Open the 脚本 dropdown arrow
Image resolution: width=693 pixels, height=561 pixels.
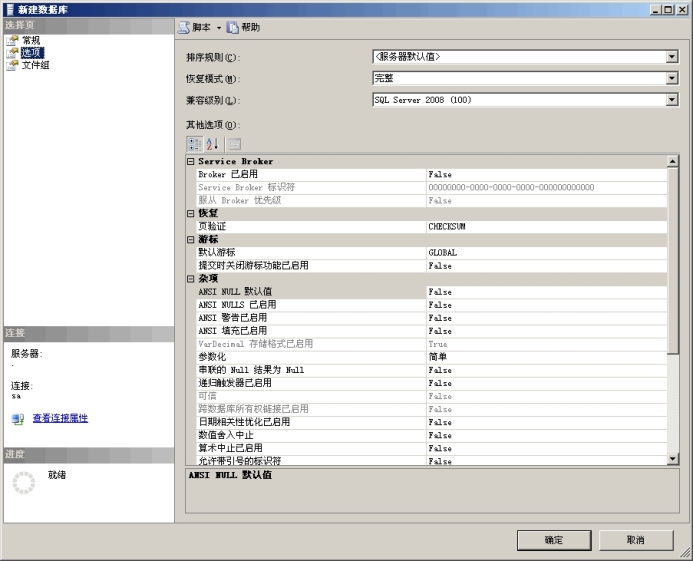tap(219, 28)
